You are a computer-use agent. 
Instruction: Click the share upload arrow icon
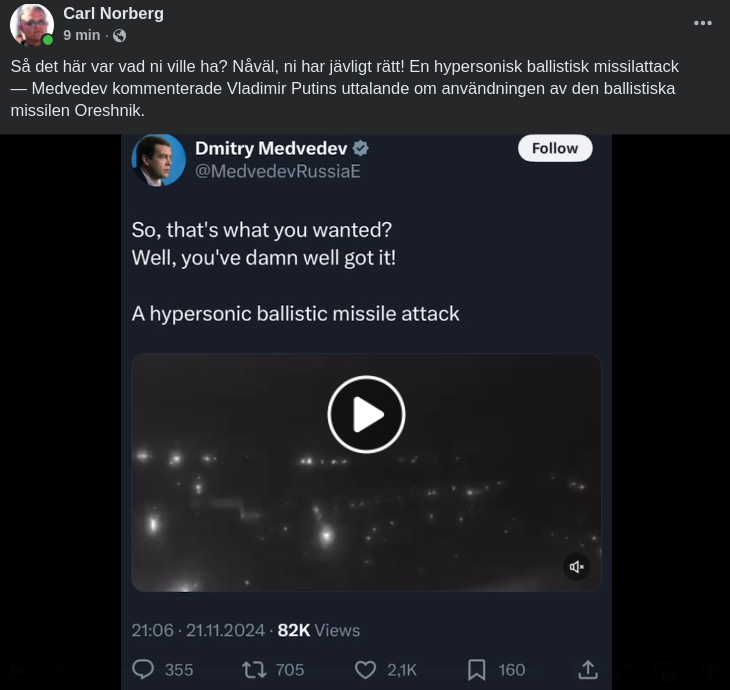[588, 669]
